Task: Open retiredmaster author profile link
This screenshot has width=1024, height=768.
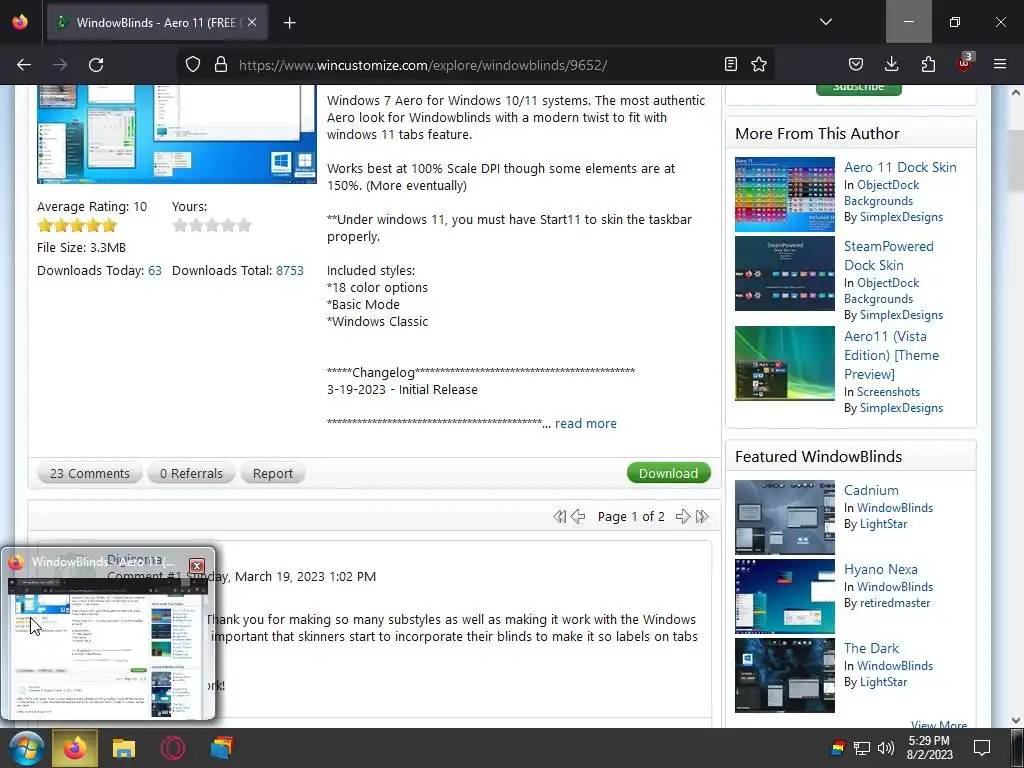Action: pos(895,603)
